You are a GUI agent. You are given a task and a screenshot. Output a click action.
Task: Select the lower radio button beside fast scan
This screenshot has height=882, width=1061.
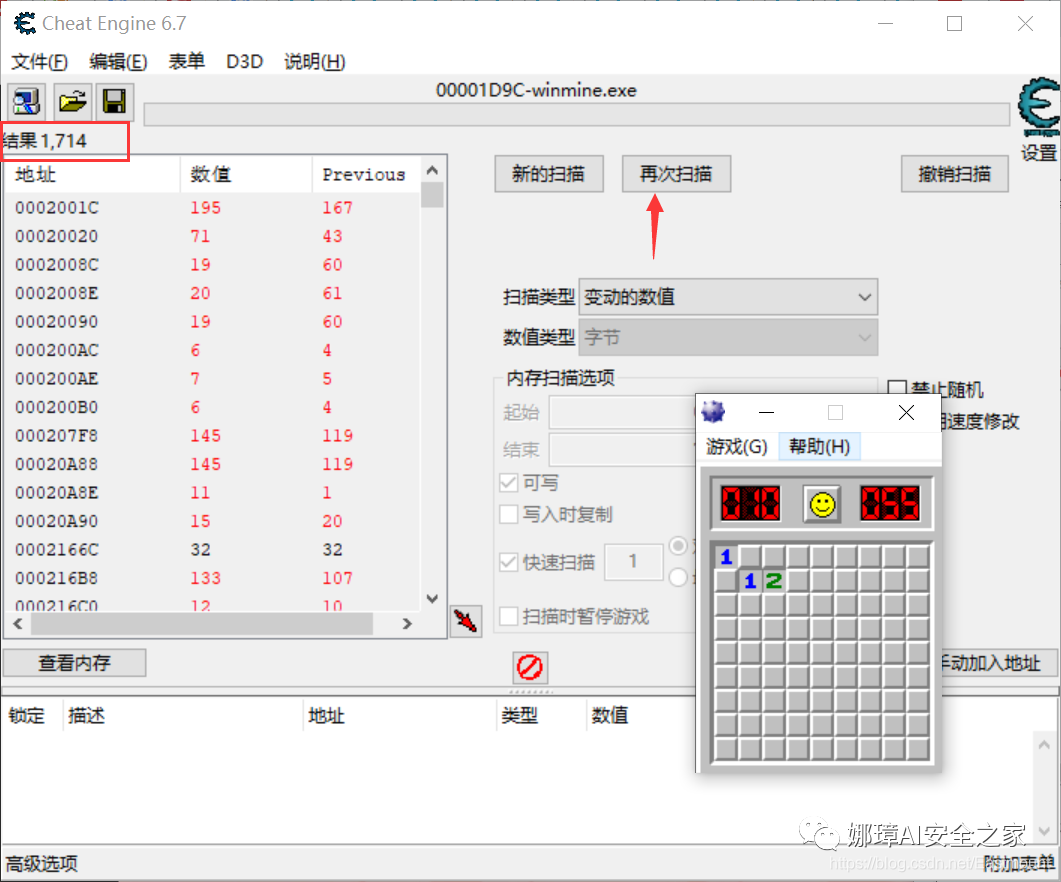[x=678, y=577]
